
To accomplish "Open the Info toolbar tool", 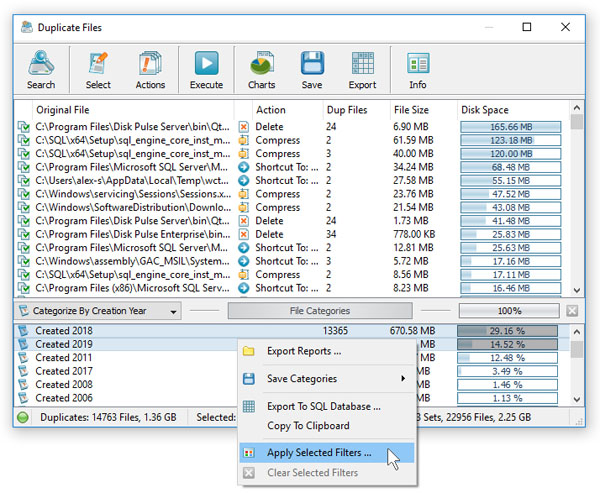I will pyautogui.click(x=417, y=70).
